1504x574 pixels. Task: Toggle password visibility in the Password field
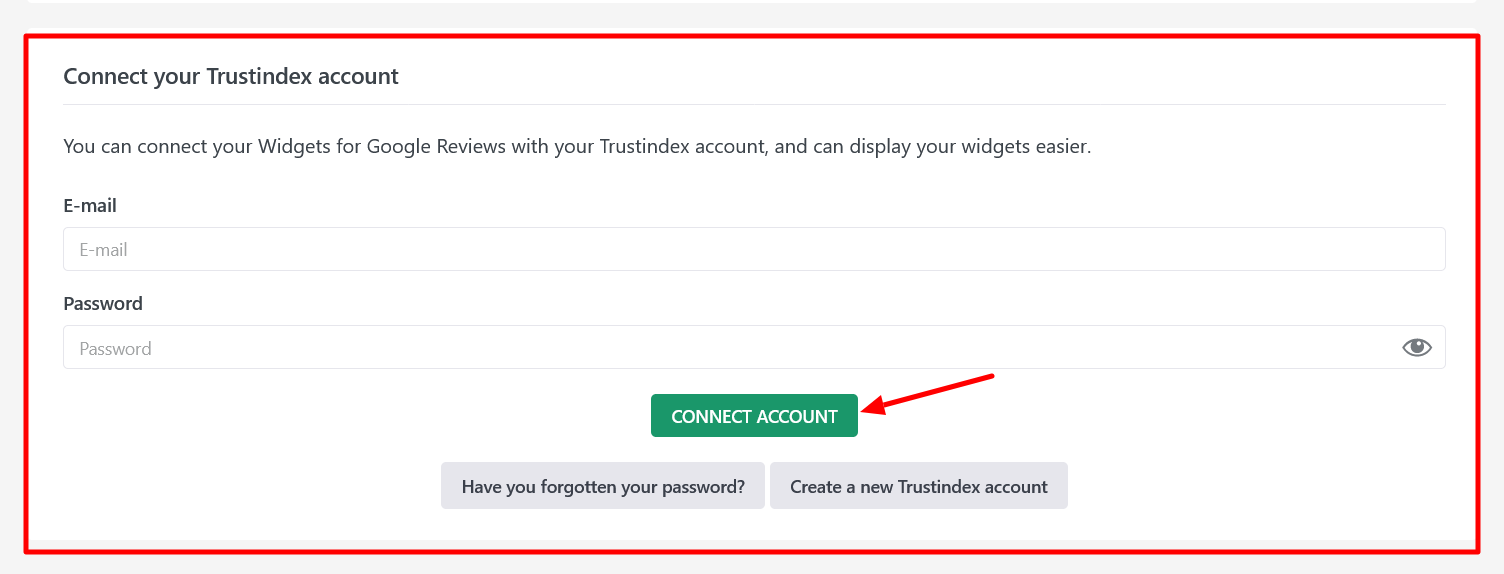[x=1416, y=348]
